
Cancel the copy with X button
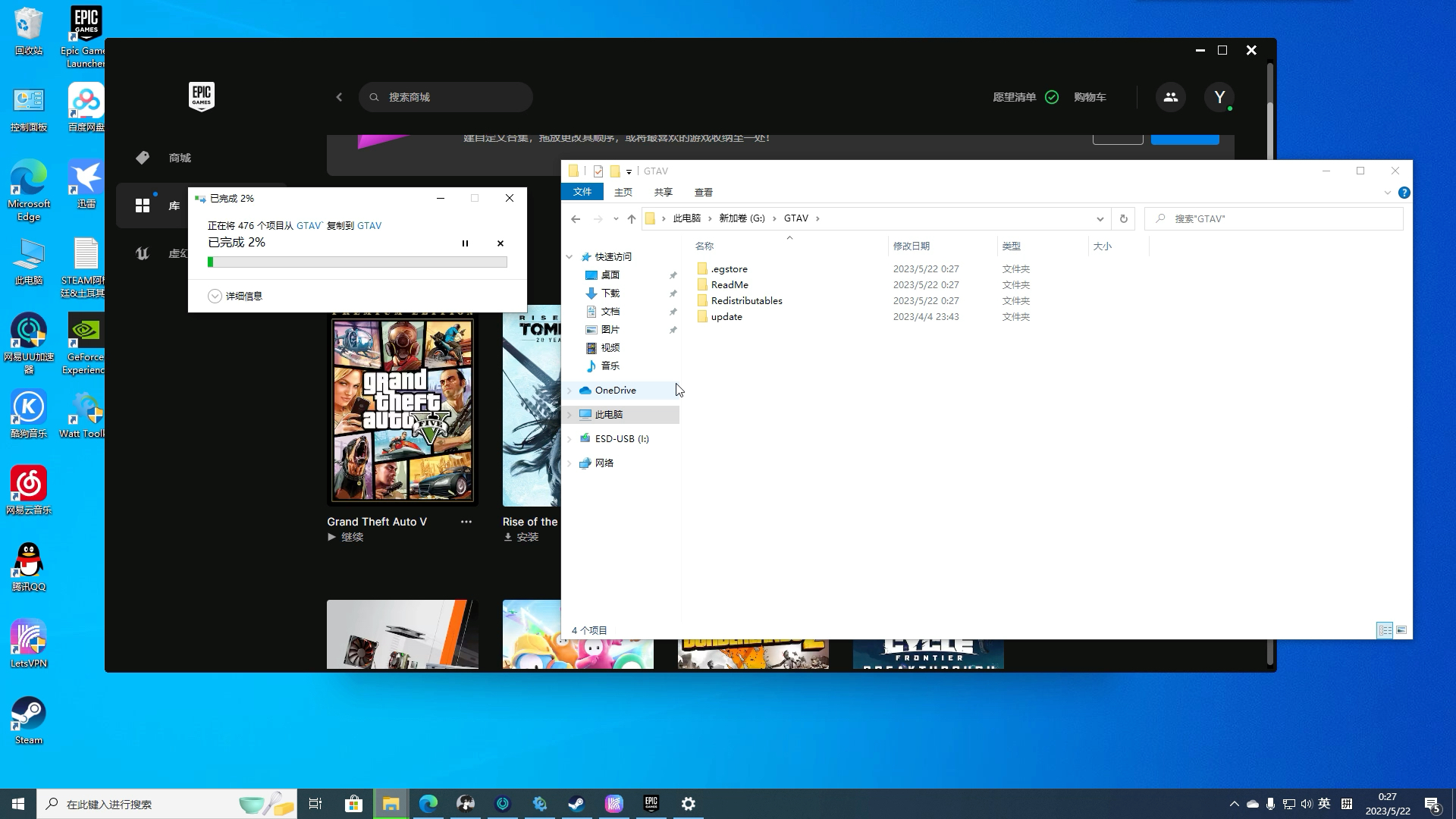(500, 243)
